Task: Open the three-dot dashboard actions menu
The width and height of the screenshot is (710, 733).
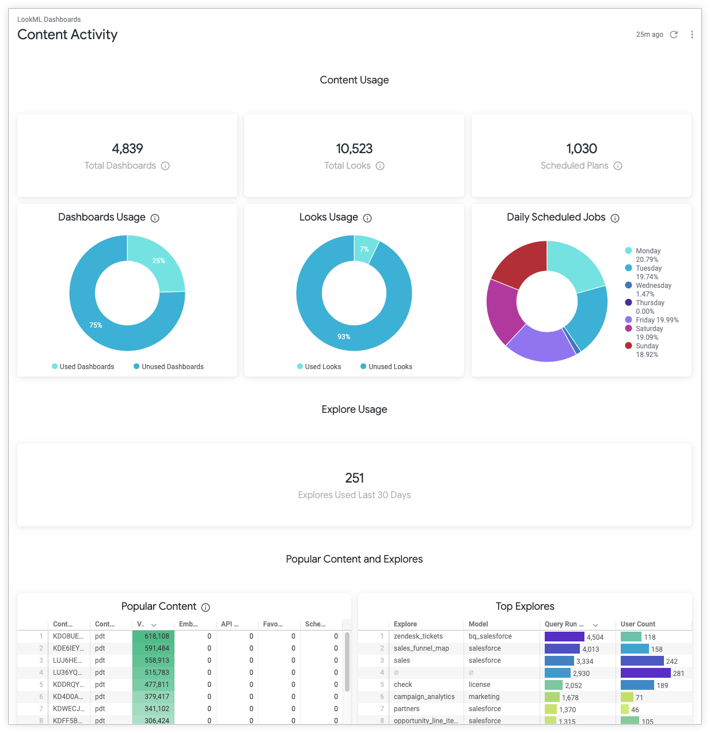Action: point(692,35)
